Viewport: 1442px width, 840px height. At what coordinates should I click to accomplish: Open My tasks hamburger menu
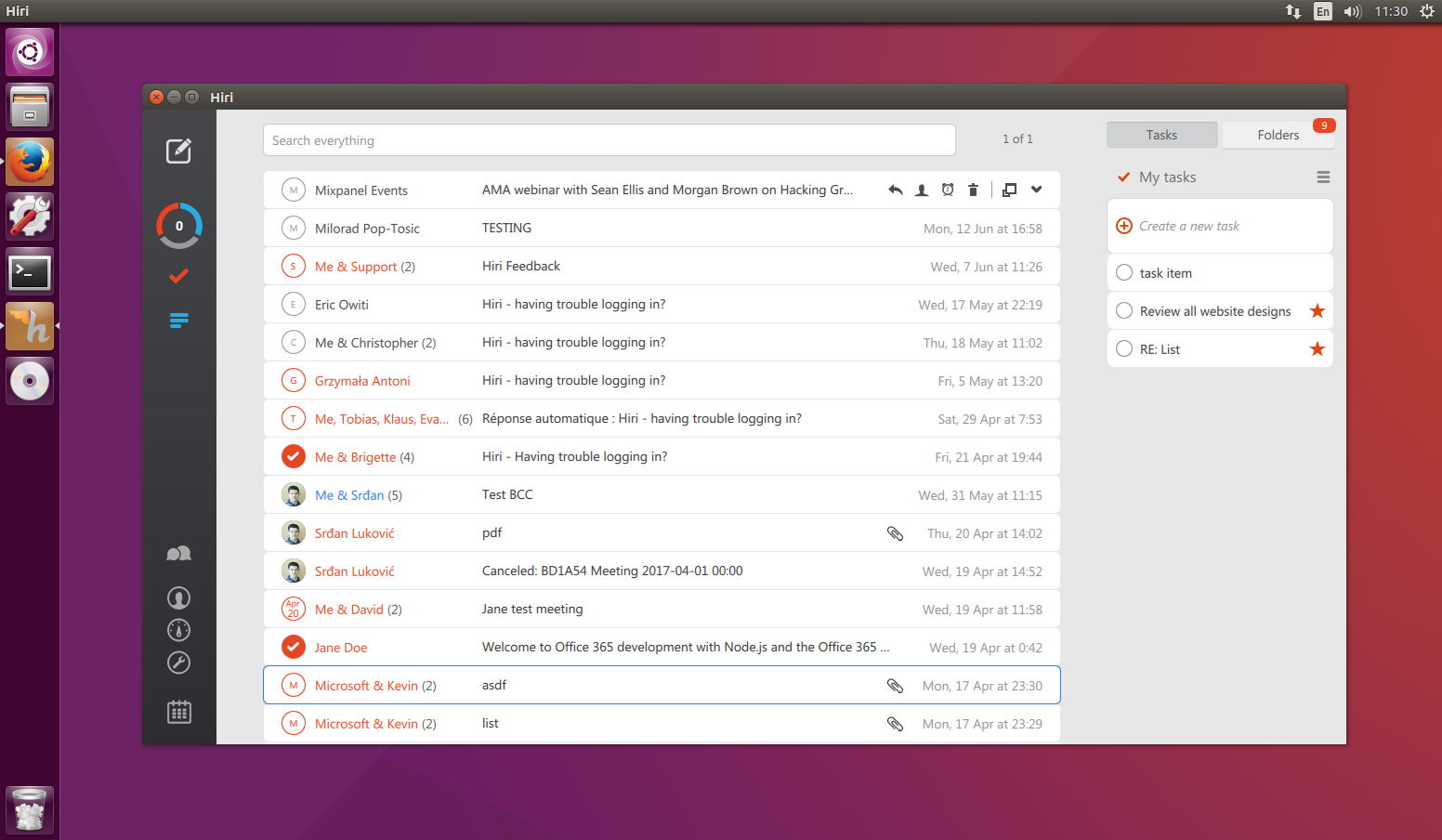click(x=1323, y=177)
